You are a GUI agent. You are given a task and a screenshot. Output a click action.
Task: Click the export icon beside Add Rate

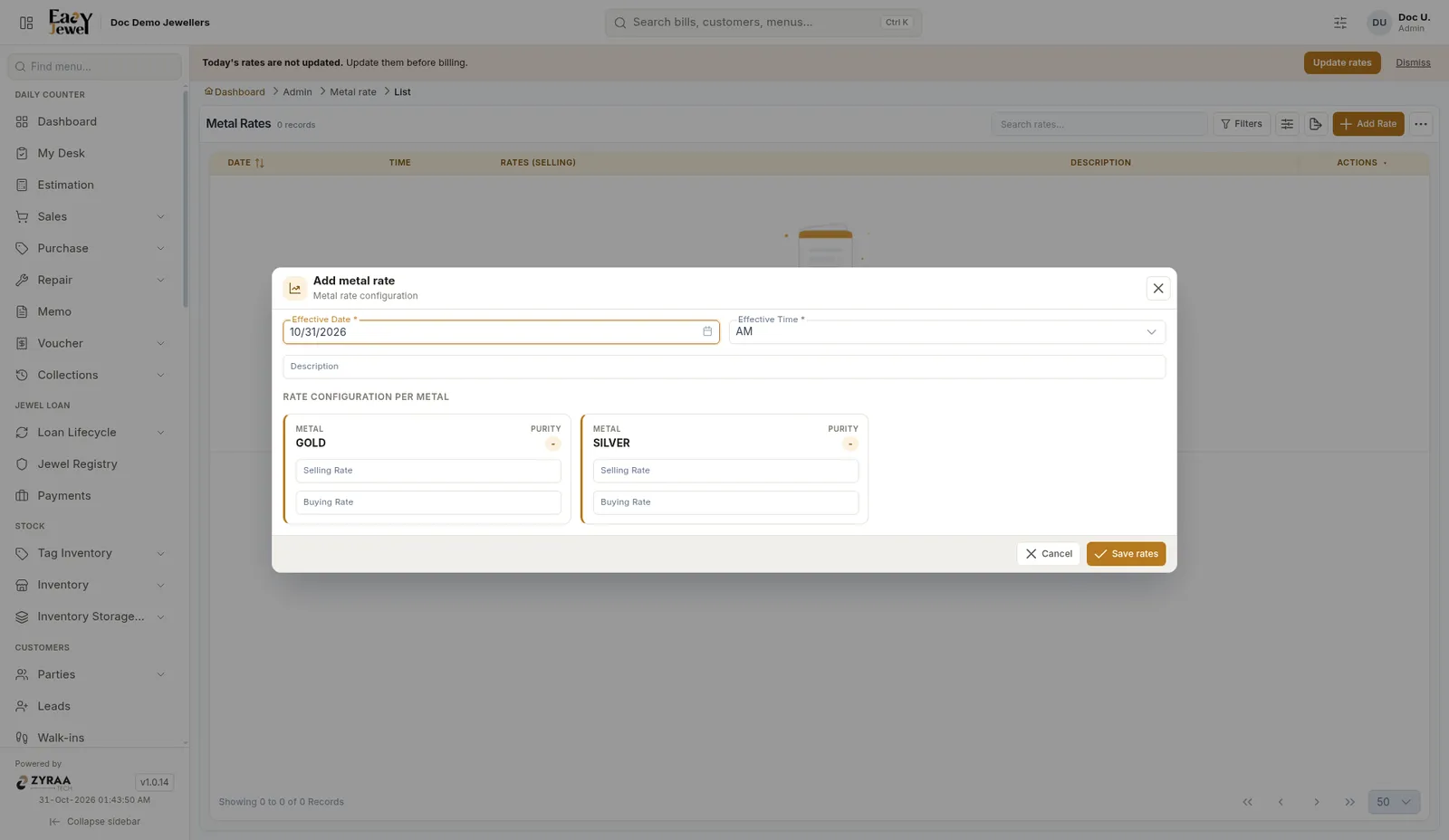pyautogui.click(x=1315, y=124)
